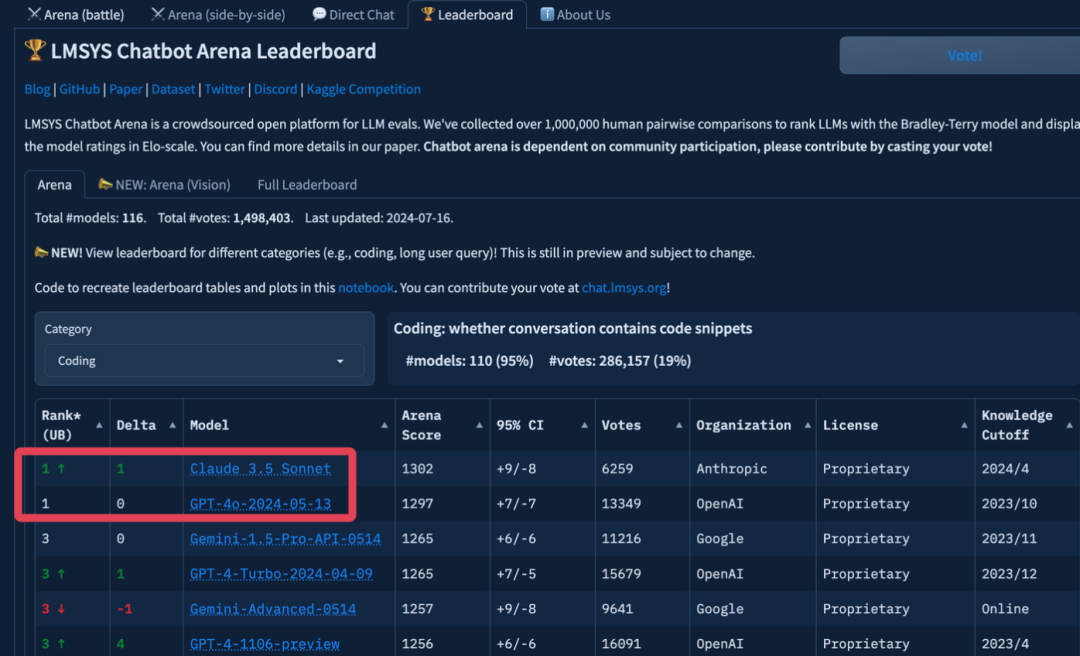Open the Gemini-1.5-Pro-API-0514 model link

pyautogui.click(x=285, y=539)
